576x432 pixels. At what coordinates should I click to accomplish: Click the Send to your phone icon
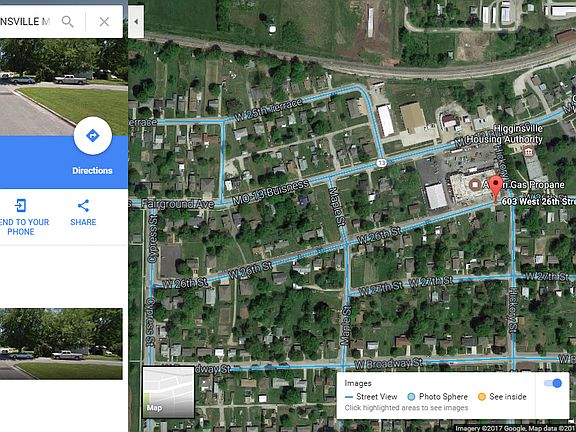click(x=21, y=205)
